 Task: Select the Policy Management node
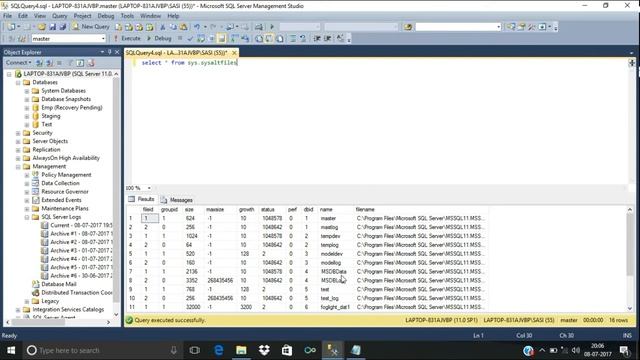pyautogui.click(x=66, y=175)
